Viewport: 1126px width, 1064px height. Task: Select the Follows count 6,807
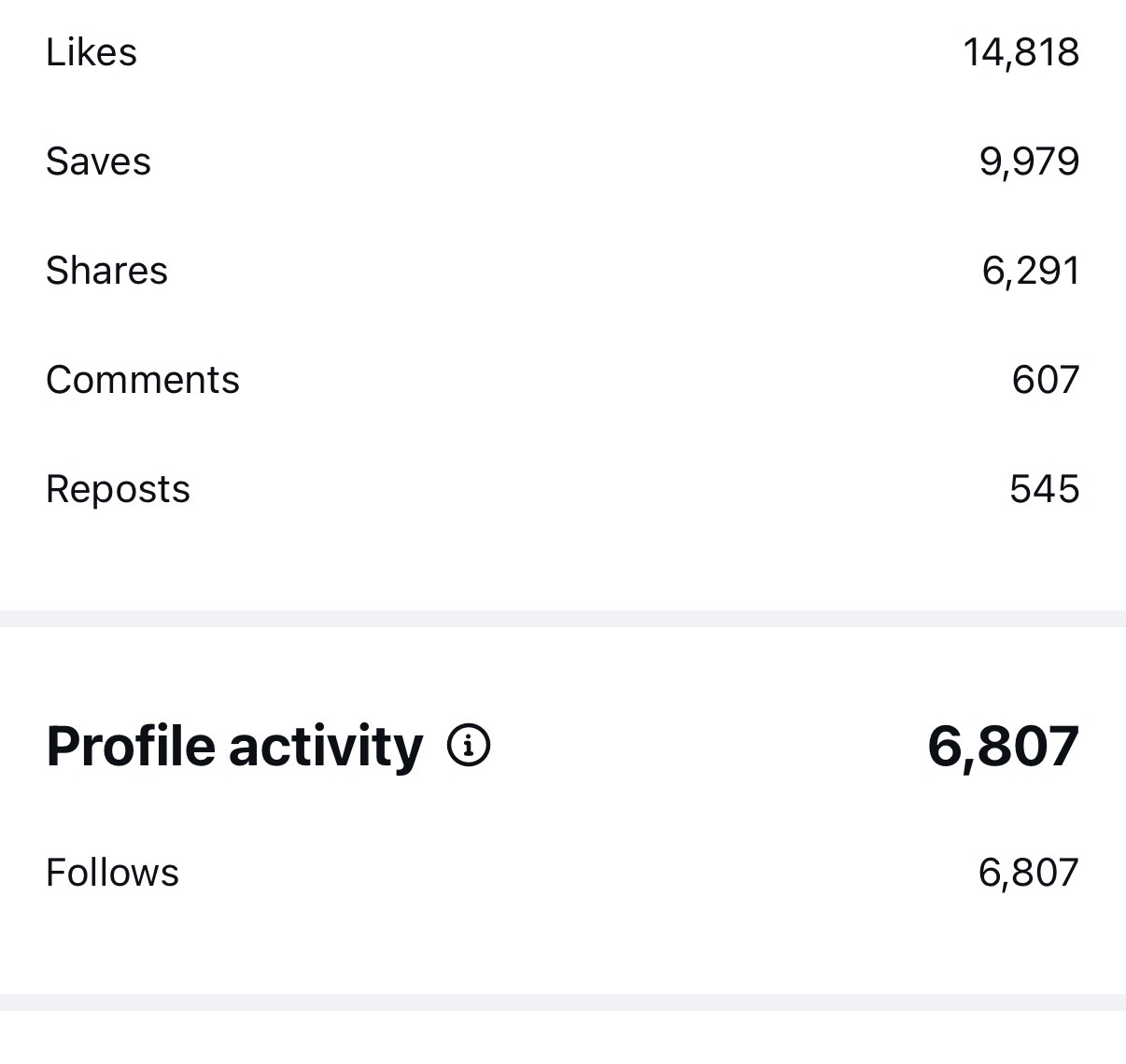1028,873
